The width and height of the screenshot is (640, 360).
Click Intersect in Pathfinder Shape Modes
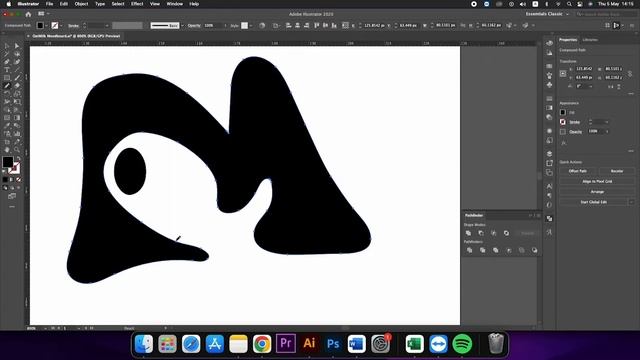coord(493,233)
